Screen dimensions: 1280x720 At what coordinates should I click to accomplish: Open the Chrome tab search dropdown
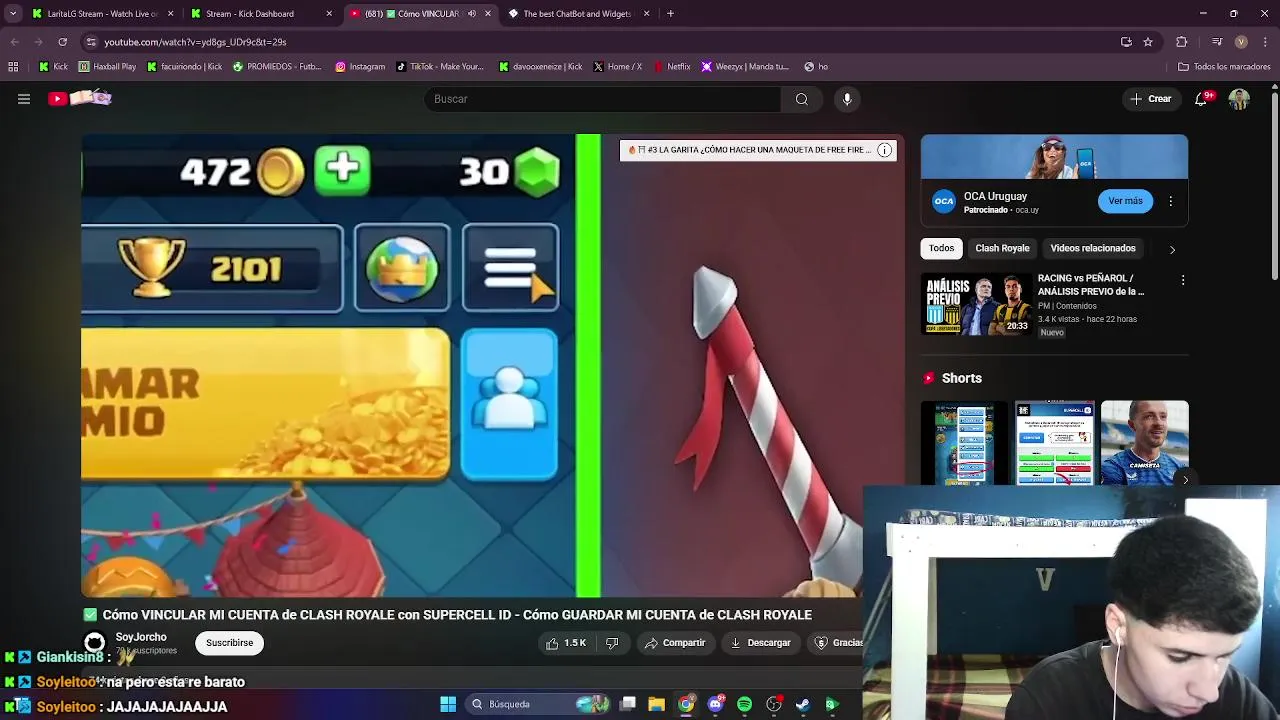tap(13, 14)
